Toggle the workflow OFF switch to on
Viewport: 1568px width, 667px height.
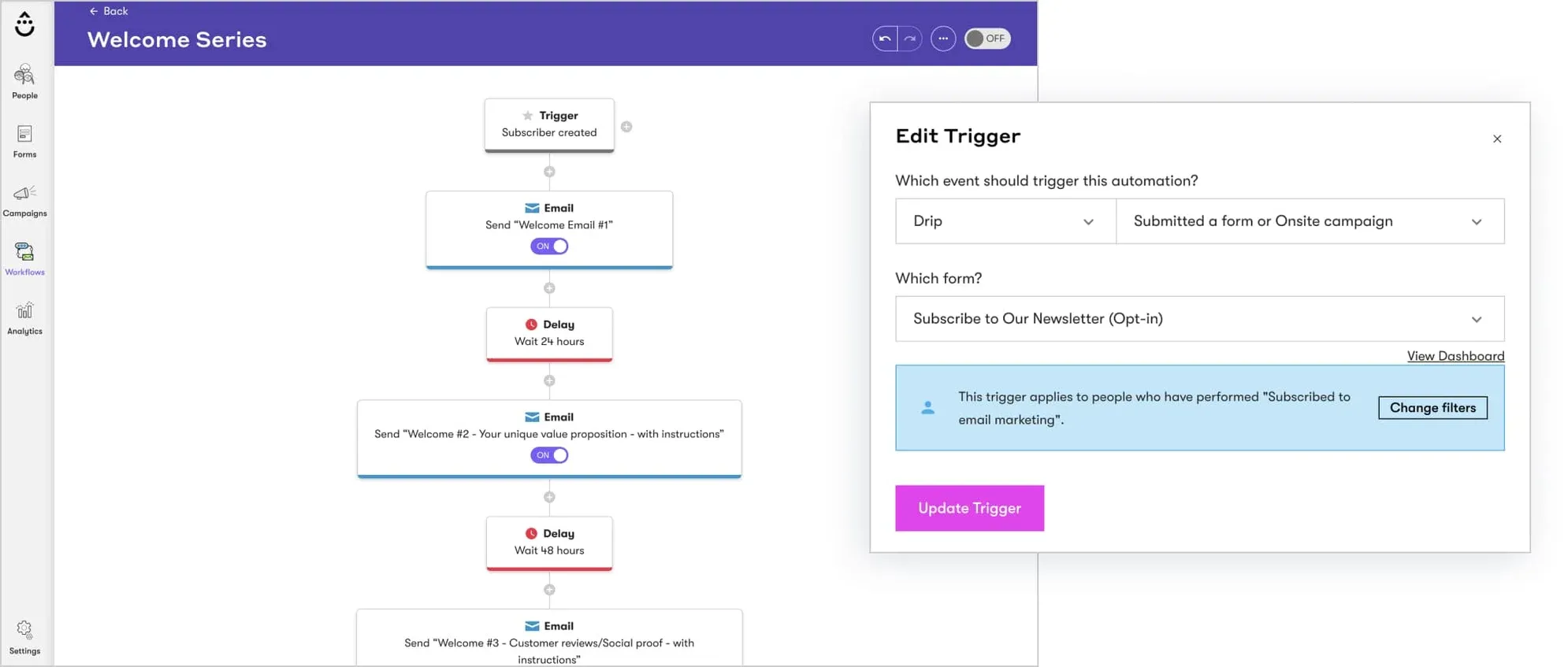pyautogui.click(x=987, y=38)
